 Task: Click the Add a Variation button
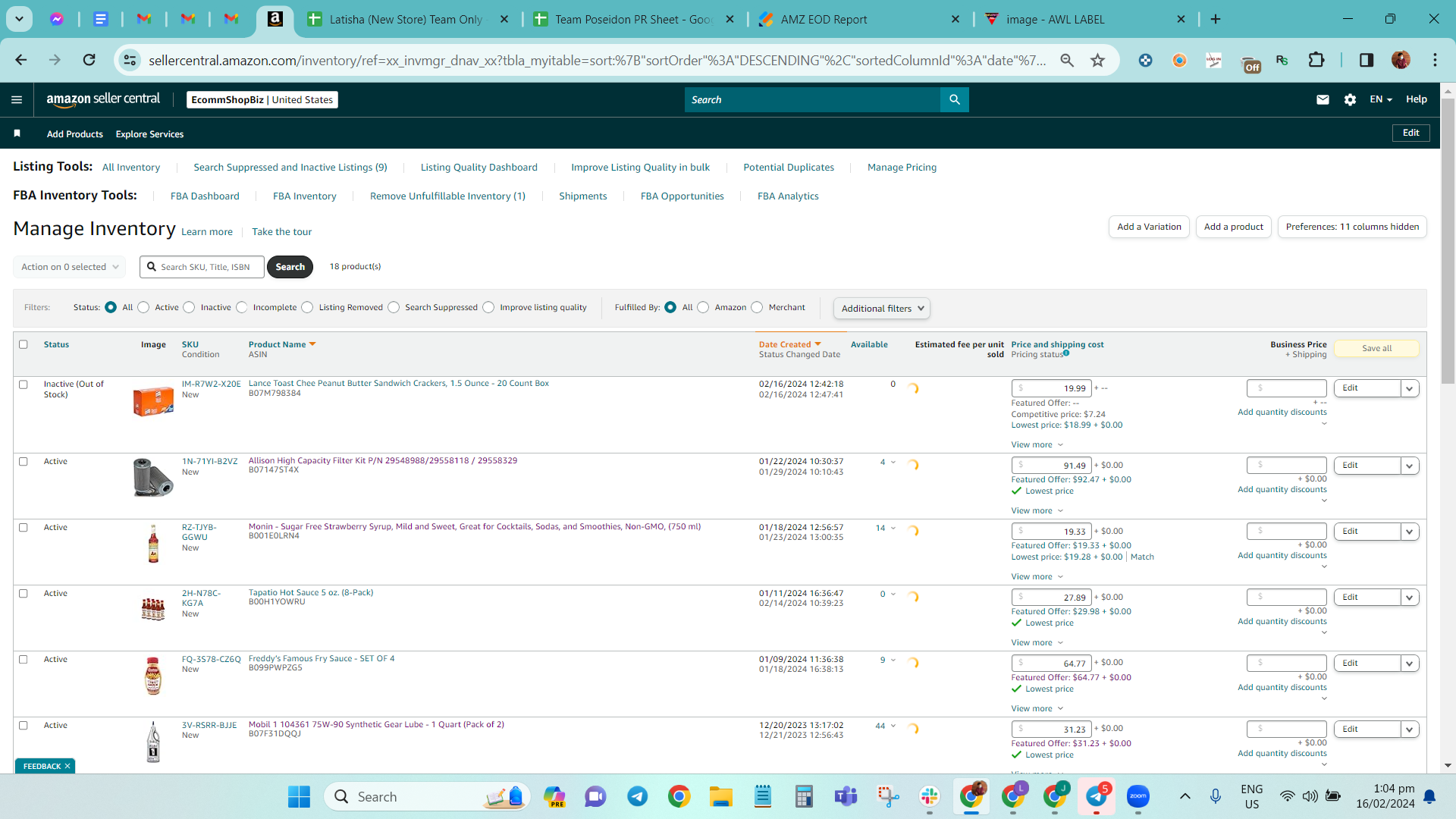click(x=1149, y=227)
